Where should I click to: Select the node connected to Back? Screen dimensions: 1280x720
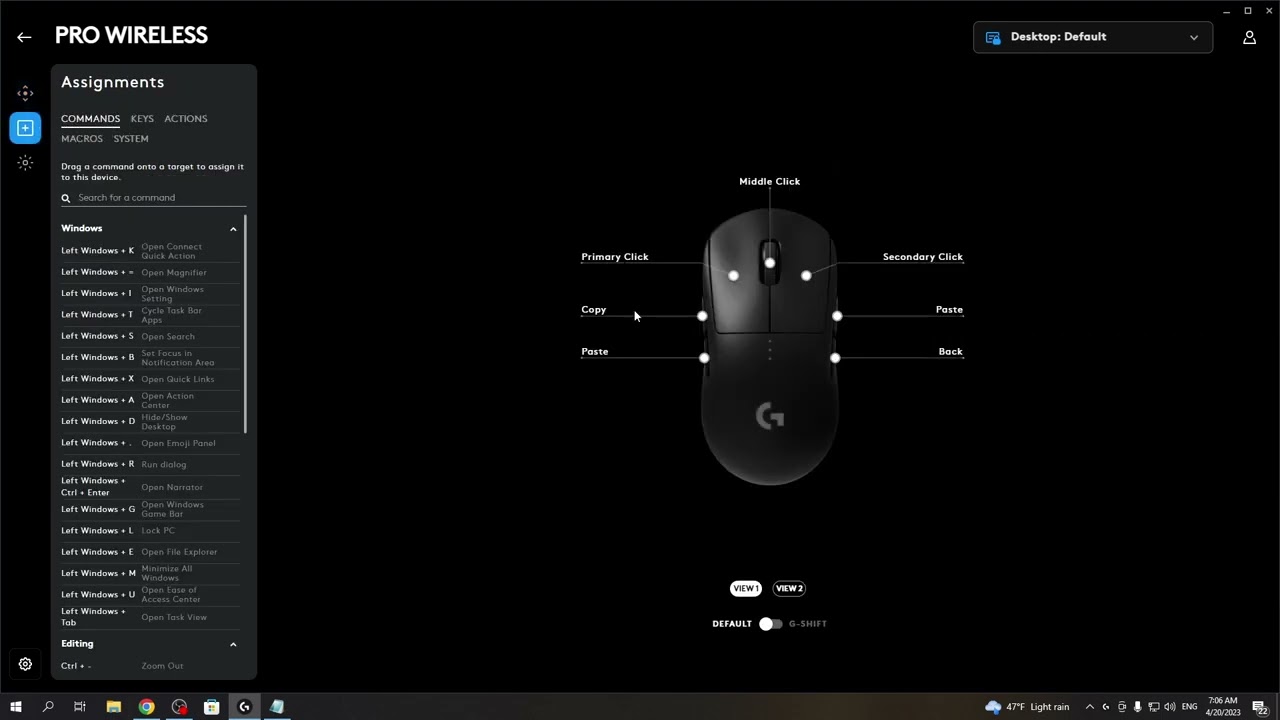pyautogui.click(x=835, y=357)
